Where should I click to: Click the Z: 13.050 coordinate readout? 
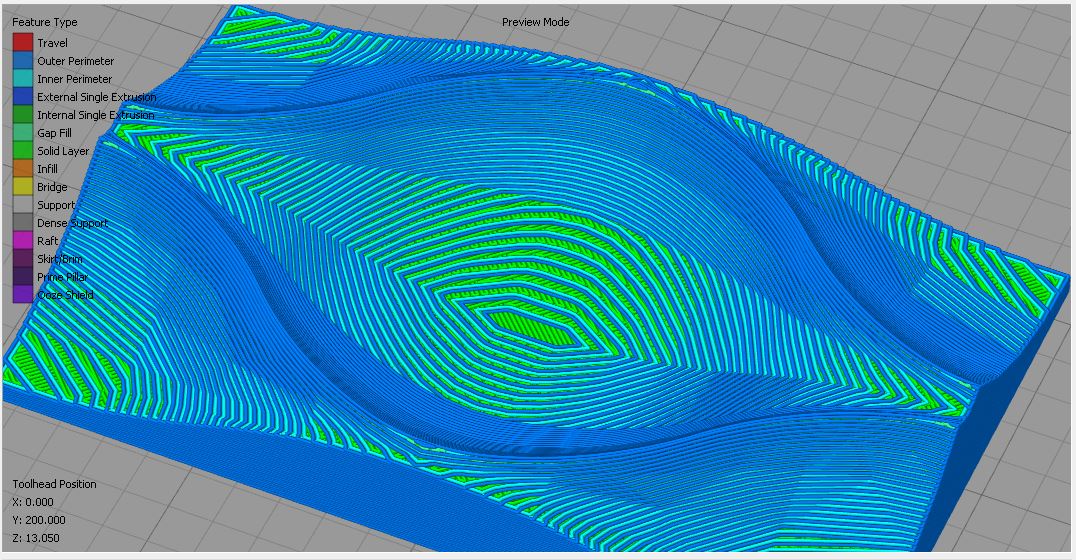click(x=36, y=537)
